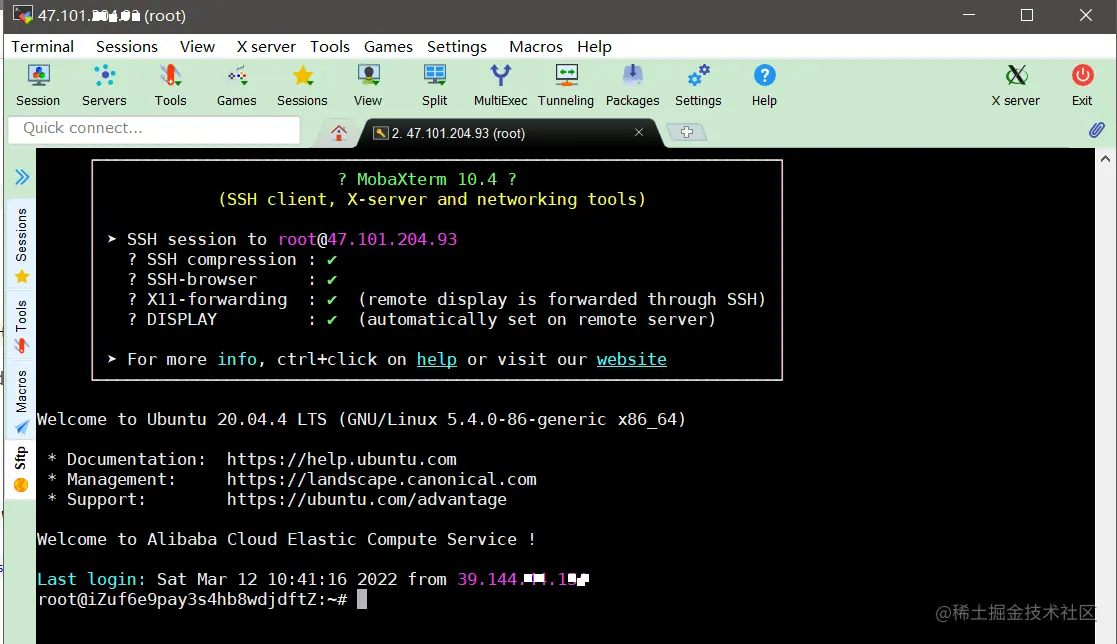Click the terminal command prompt line
Screen dimensions: 1117x644
pyautogui.click(x=203, y=599)
